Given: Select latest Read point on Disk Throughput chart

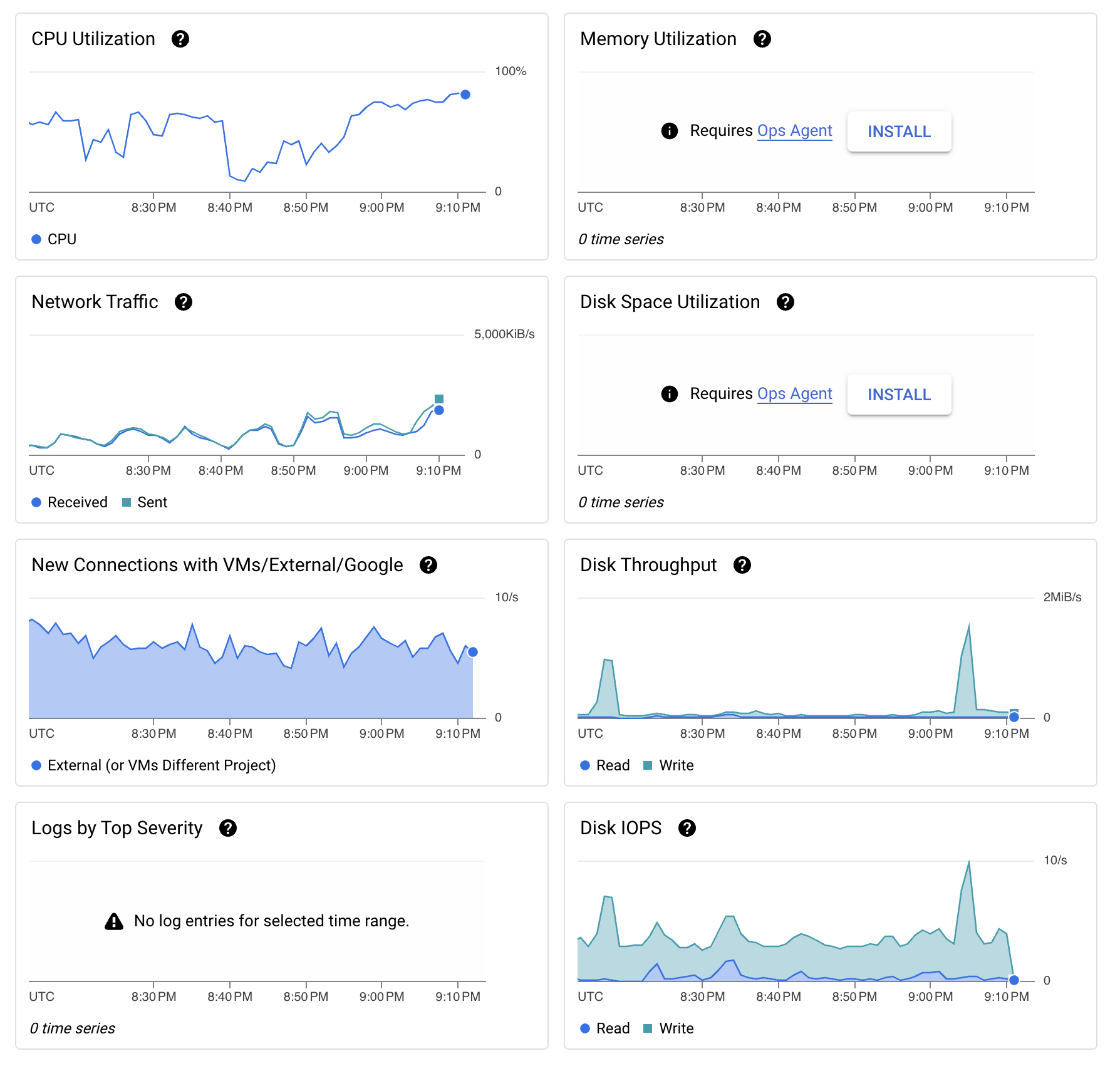Looking at the screenshot, I should click(x=1014, y=717).
